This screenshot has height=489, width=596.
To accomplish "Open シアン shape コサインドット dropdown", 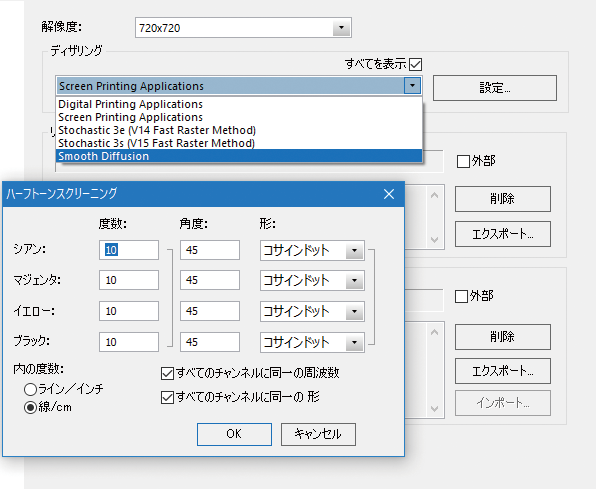I will pos(354,250).
